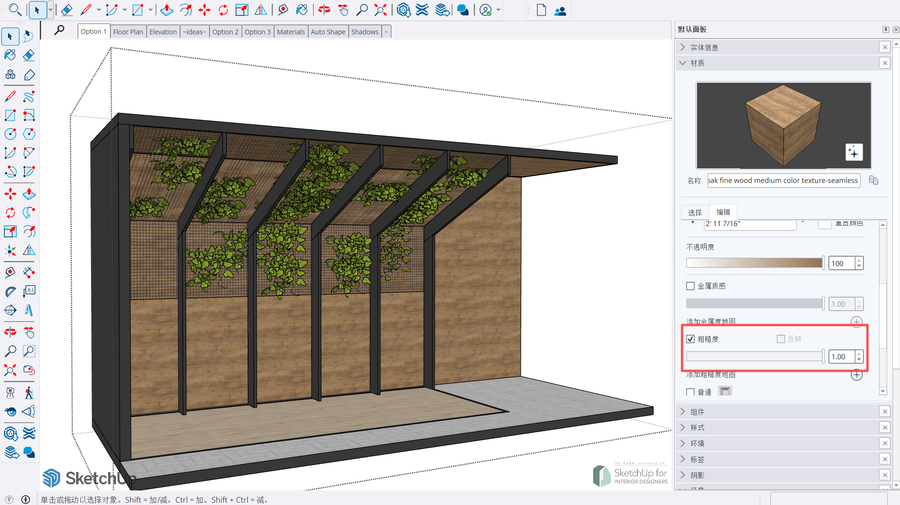Switch to the Floor Plan scene tab
The width and height of the screenshot is (900, 505).
click(128, 31)
